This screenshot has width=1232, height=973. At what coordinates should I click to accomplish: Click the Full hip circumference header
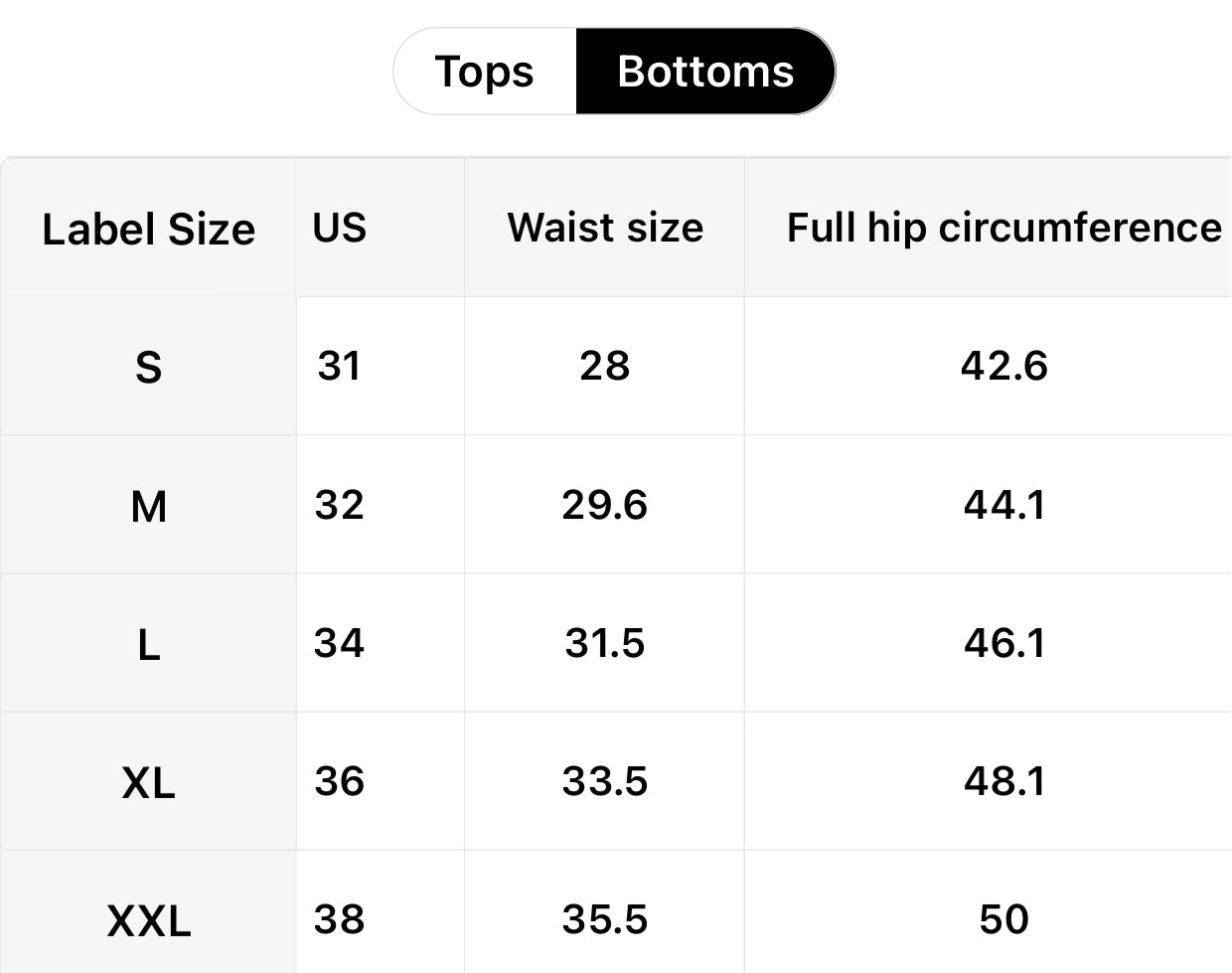[1003, 228]
